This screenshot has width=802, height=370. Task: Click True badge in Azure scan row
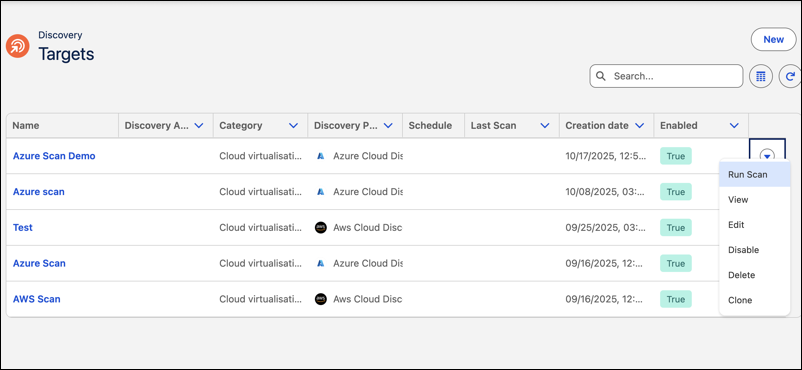[x=676, y=192]
